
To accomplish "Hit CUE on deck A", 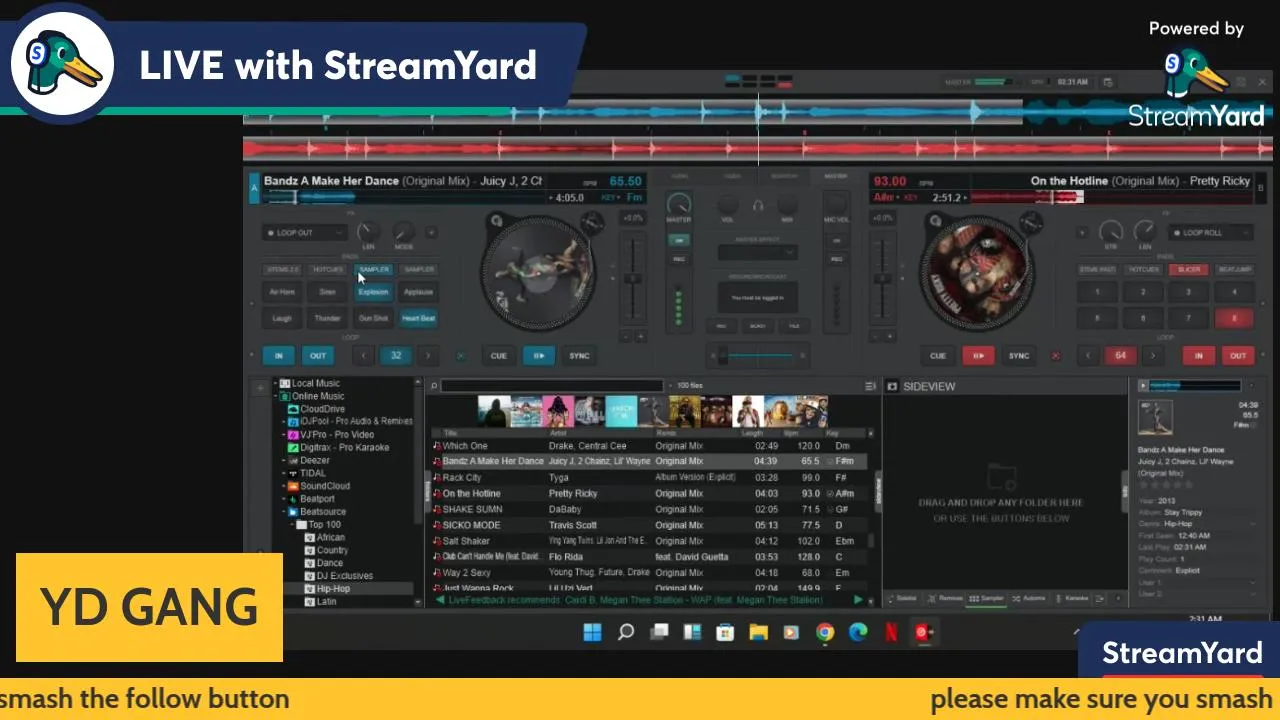I will (498, 355).
